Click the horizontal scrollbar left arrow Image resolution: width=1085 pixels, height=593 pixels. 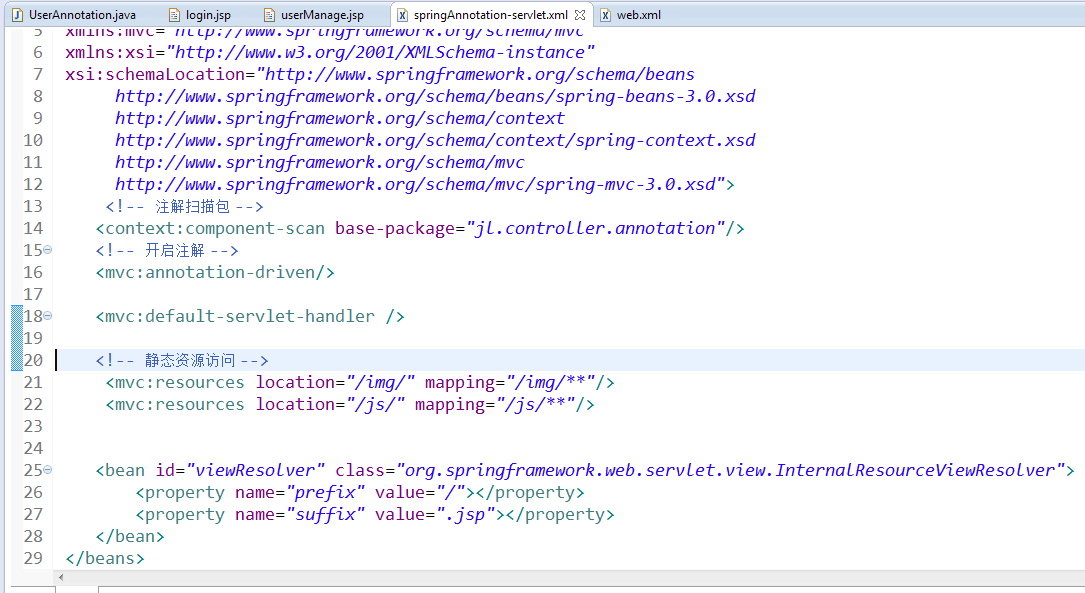[x=61, y=577]
